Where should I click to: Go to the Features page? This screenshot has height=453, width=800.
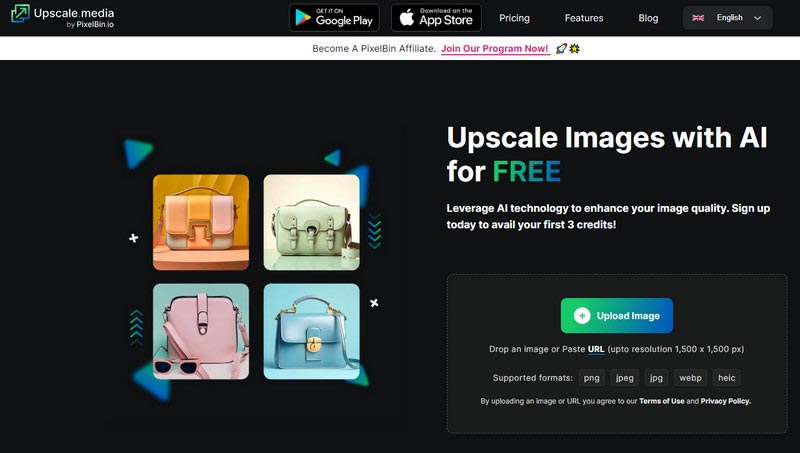click(584, 18)
